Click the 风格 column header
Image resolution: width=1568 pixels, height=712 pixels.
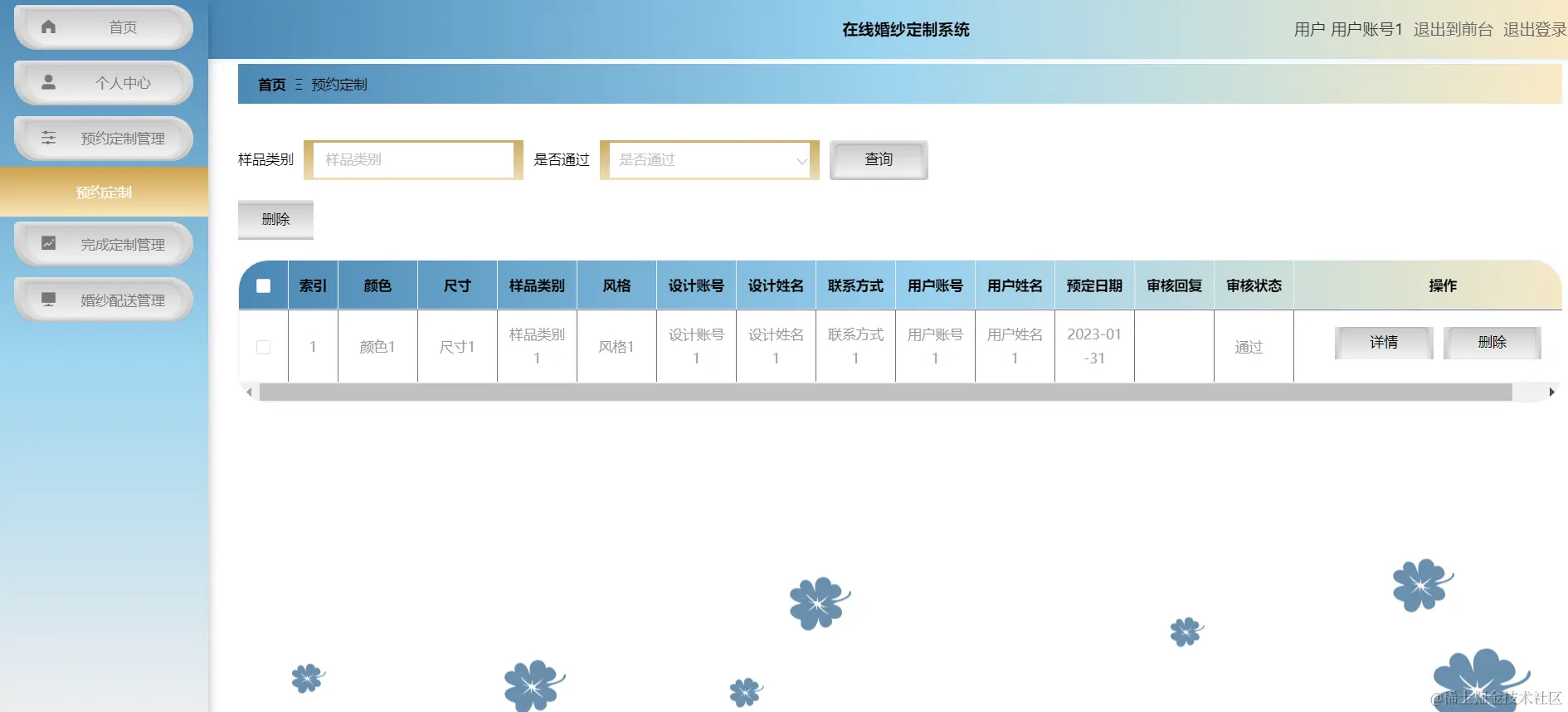click(616, 285)
